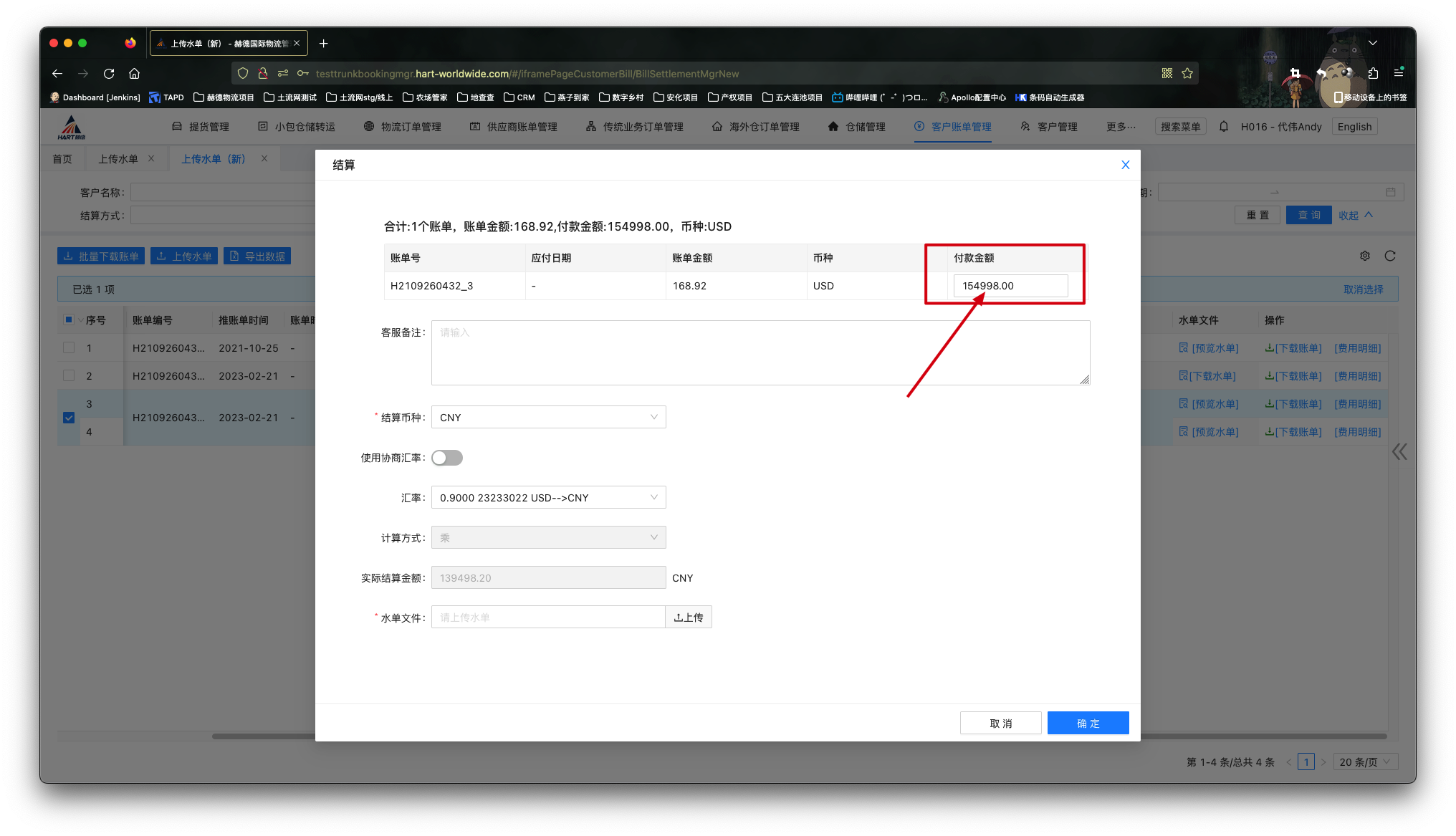The width and height of the screenshot is (1456, 836).
Task: Uncheck the select-all header checkbox
Action: (x=69, y=320)
